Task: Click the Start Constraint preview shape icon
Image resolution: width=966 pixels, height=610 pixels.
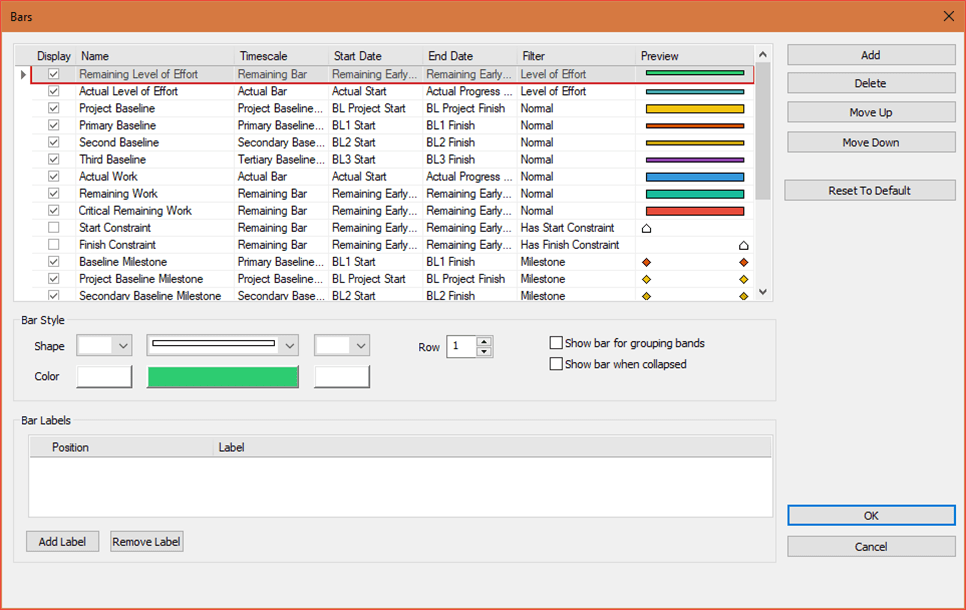Action: pyautogui.click(x=646, y=229)
